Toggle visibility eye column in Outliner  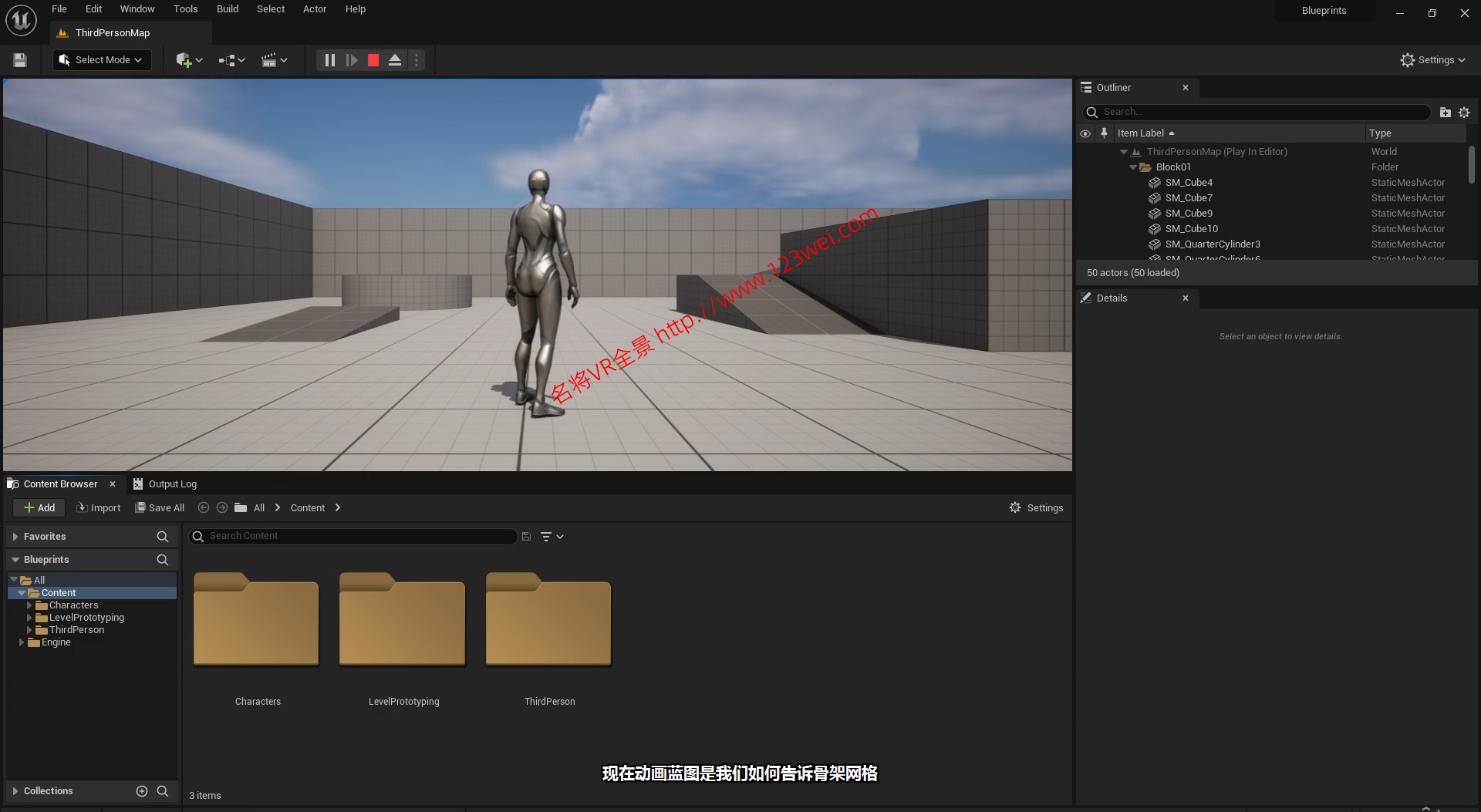[1085, 133]
